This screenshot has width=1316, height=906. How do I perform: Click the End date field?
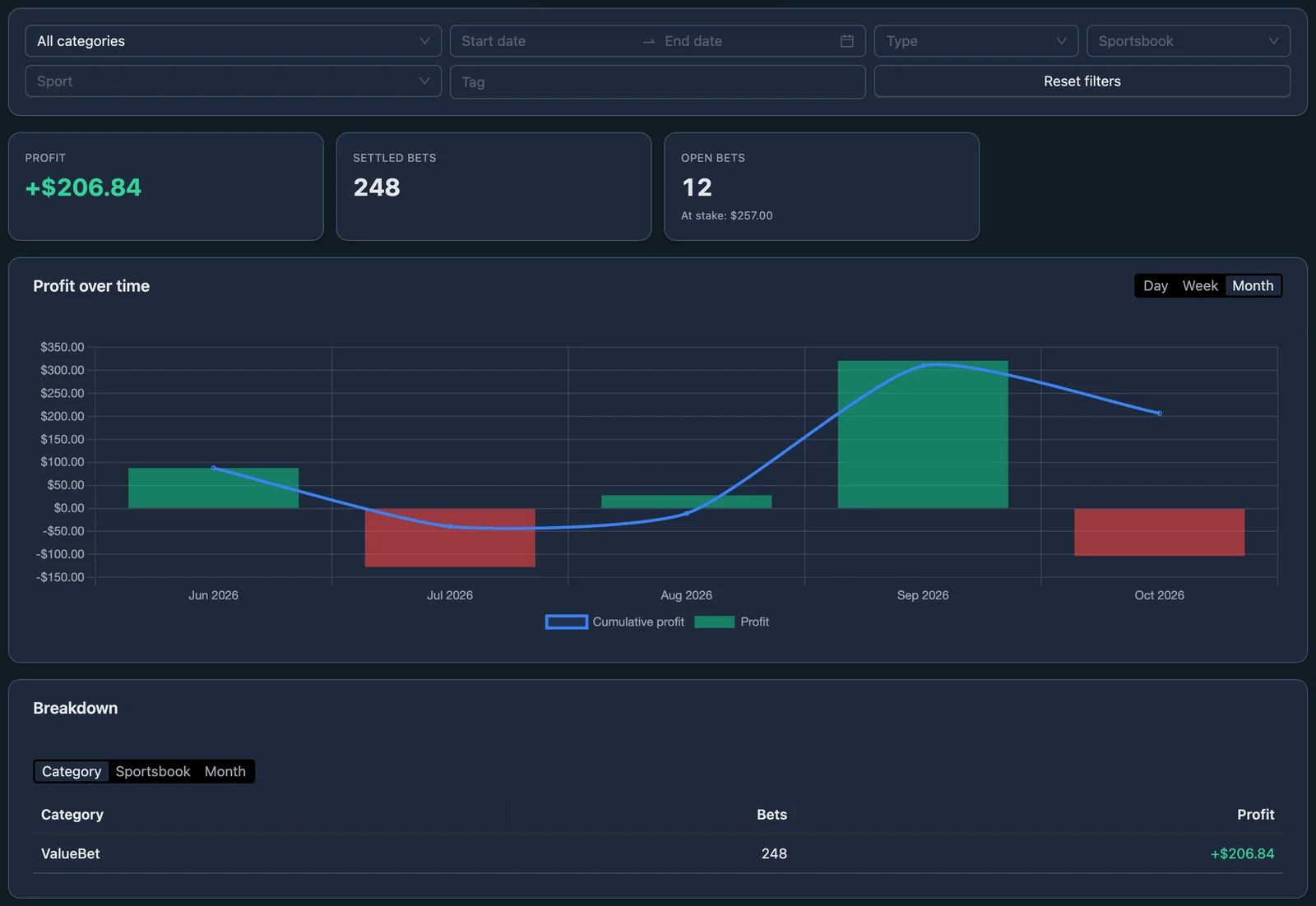(744, 41)
